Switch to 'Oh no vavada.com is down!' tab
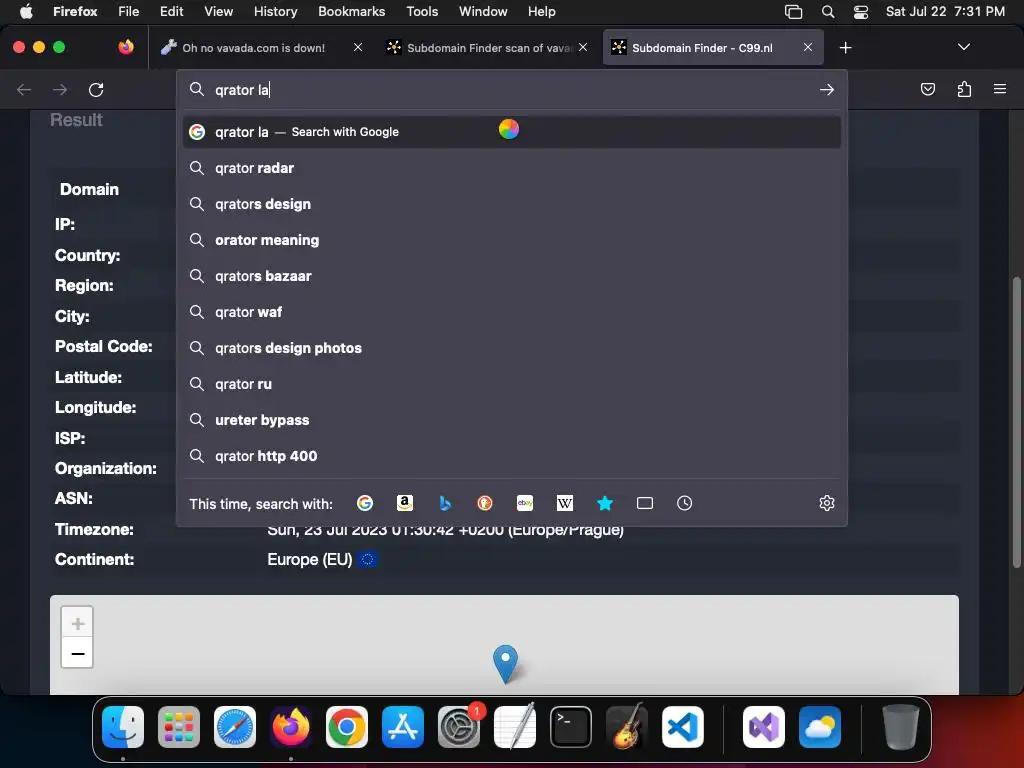The width and height of the screenshot is (1024, 768). (x=253, y=48)
